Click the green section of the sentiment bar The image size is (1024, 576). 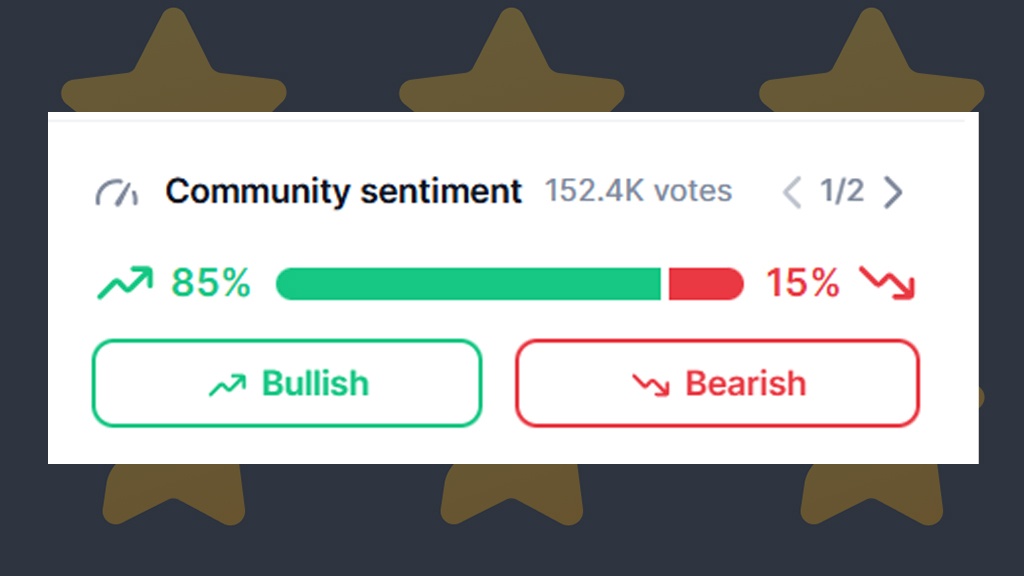[x=468, y=284]
